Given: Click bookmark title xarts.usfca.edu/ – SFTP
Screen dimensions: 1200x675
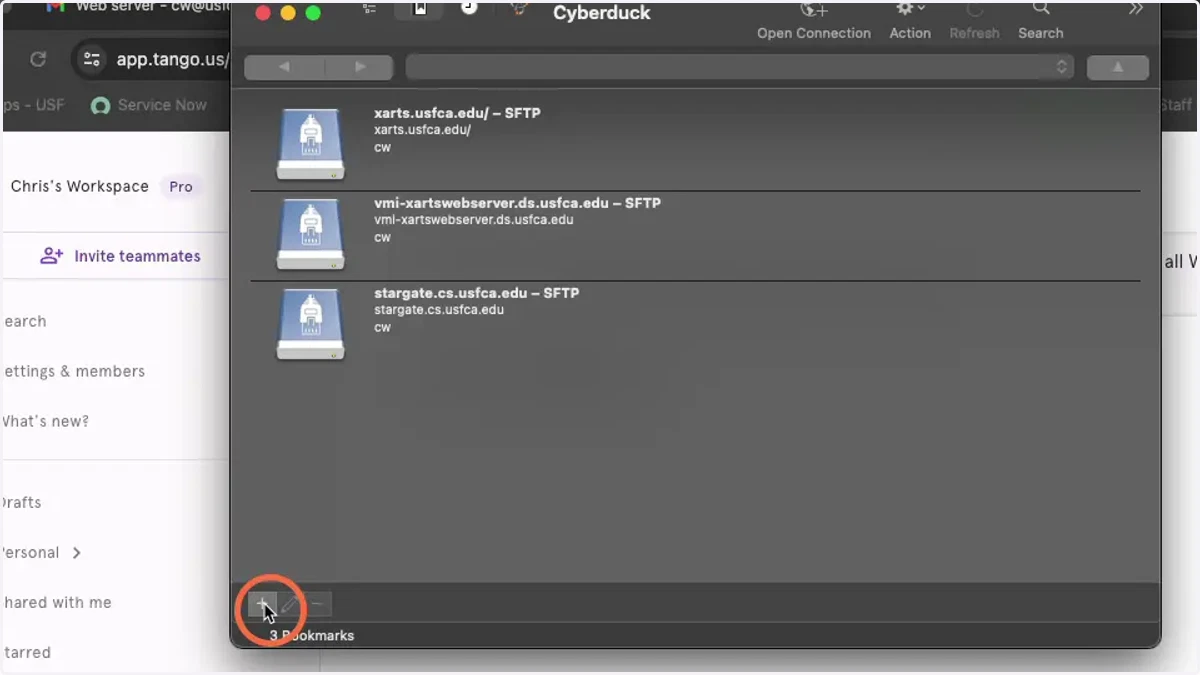Looking at the screenshot, I should (x=457, y=113).
